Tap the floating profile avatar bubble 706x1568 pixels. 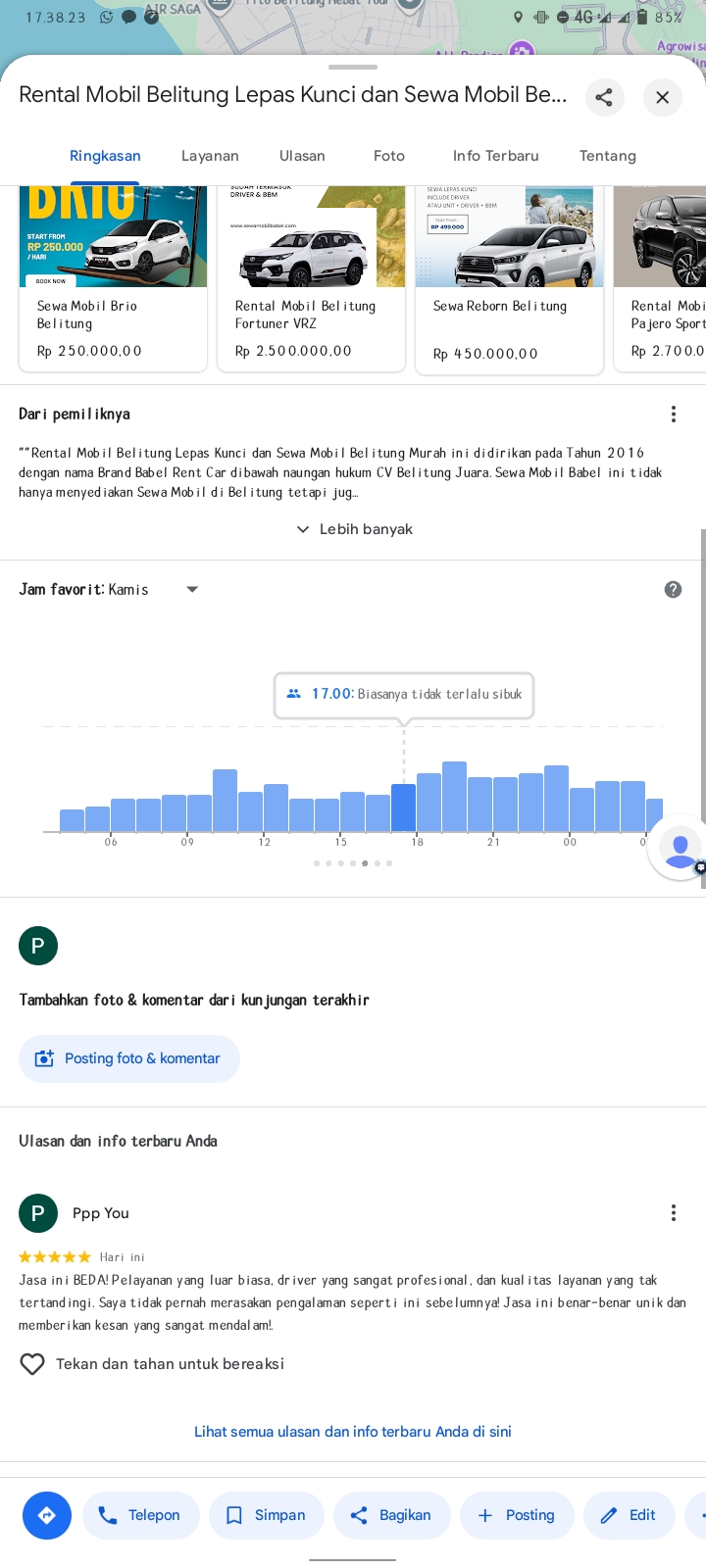point(680,848)
